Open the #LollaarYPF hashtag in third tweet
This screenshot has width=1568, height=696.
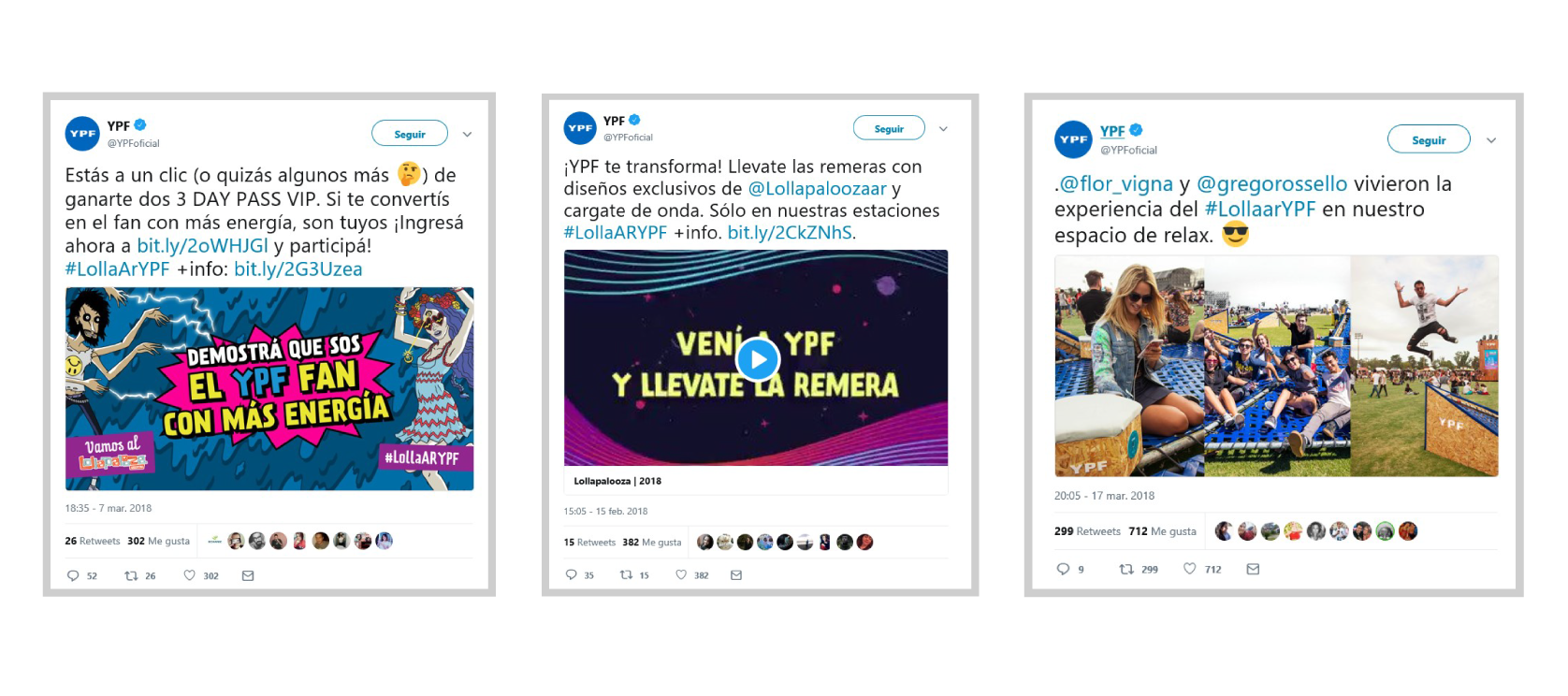click(1260, 209)
